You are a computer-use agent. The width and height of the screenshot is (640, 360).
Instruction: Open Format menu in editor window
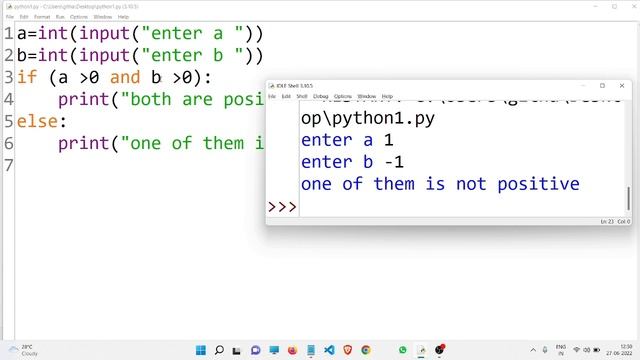(x=42, y=17)
